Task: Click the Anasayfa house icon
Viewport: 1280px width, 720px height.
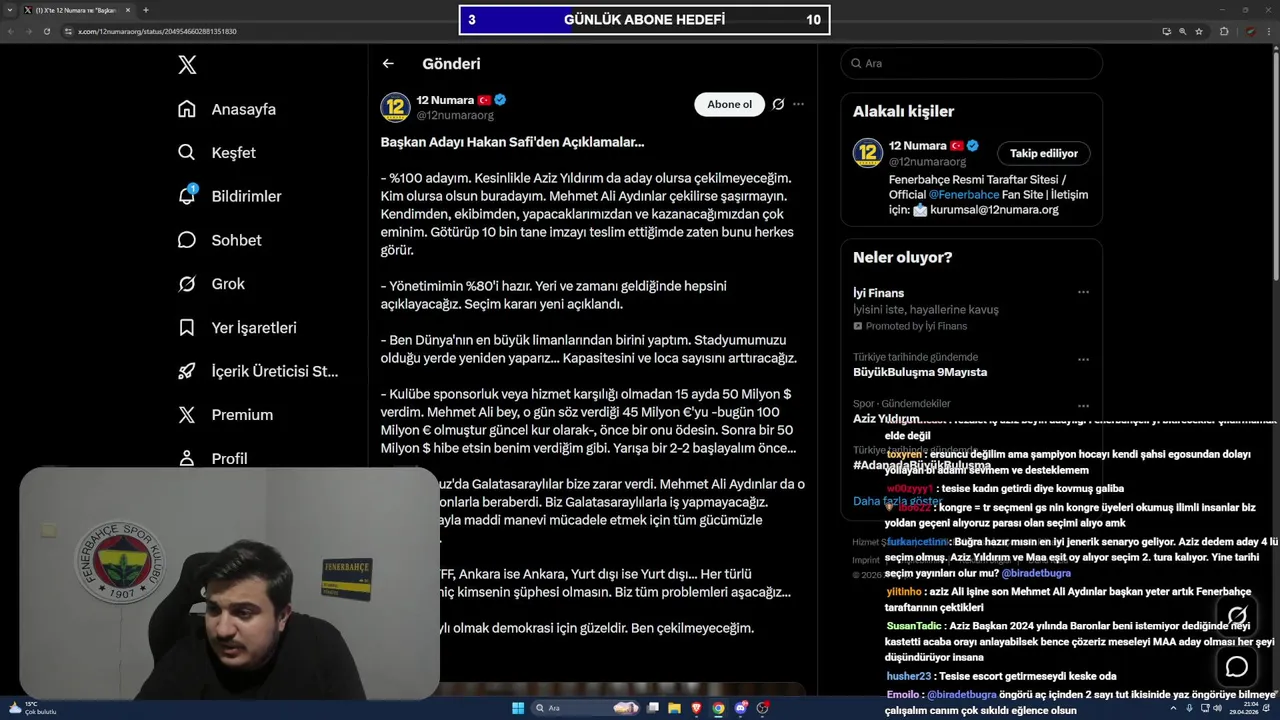Action: 187,109
